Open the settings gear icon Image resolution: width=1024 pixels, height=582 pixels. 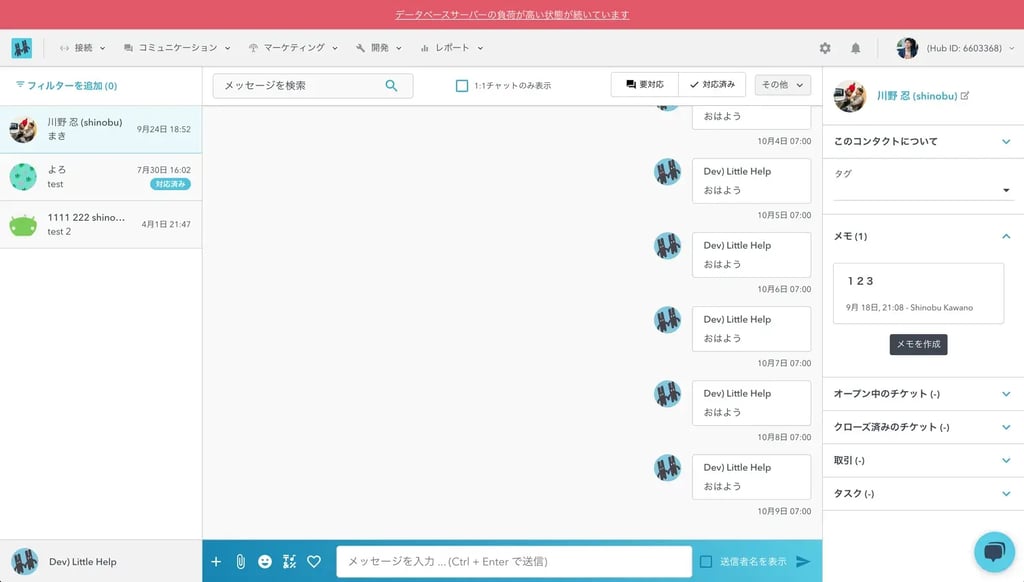pos(825,47)
